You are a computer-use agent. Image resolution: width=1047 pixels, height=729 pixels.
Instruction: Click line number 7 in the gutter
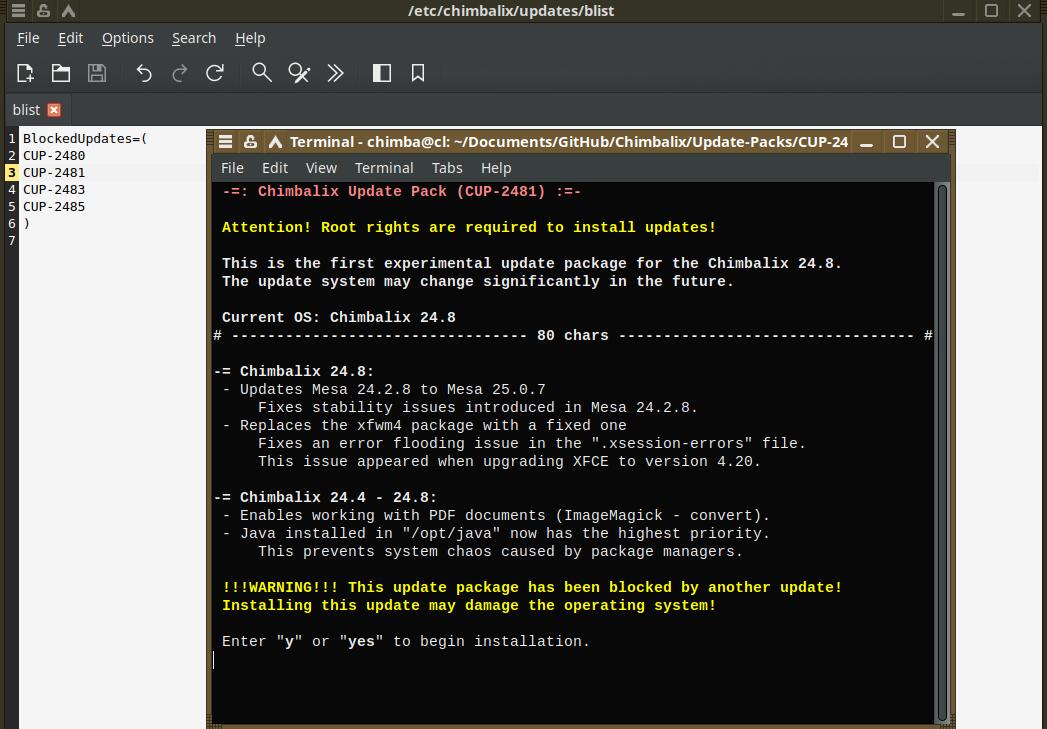11,240
